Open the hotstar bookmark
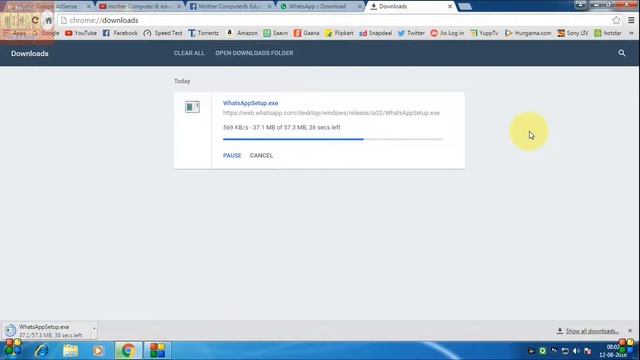 pyautogui.click(x=608, y=33)
